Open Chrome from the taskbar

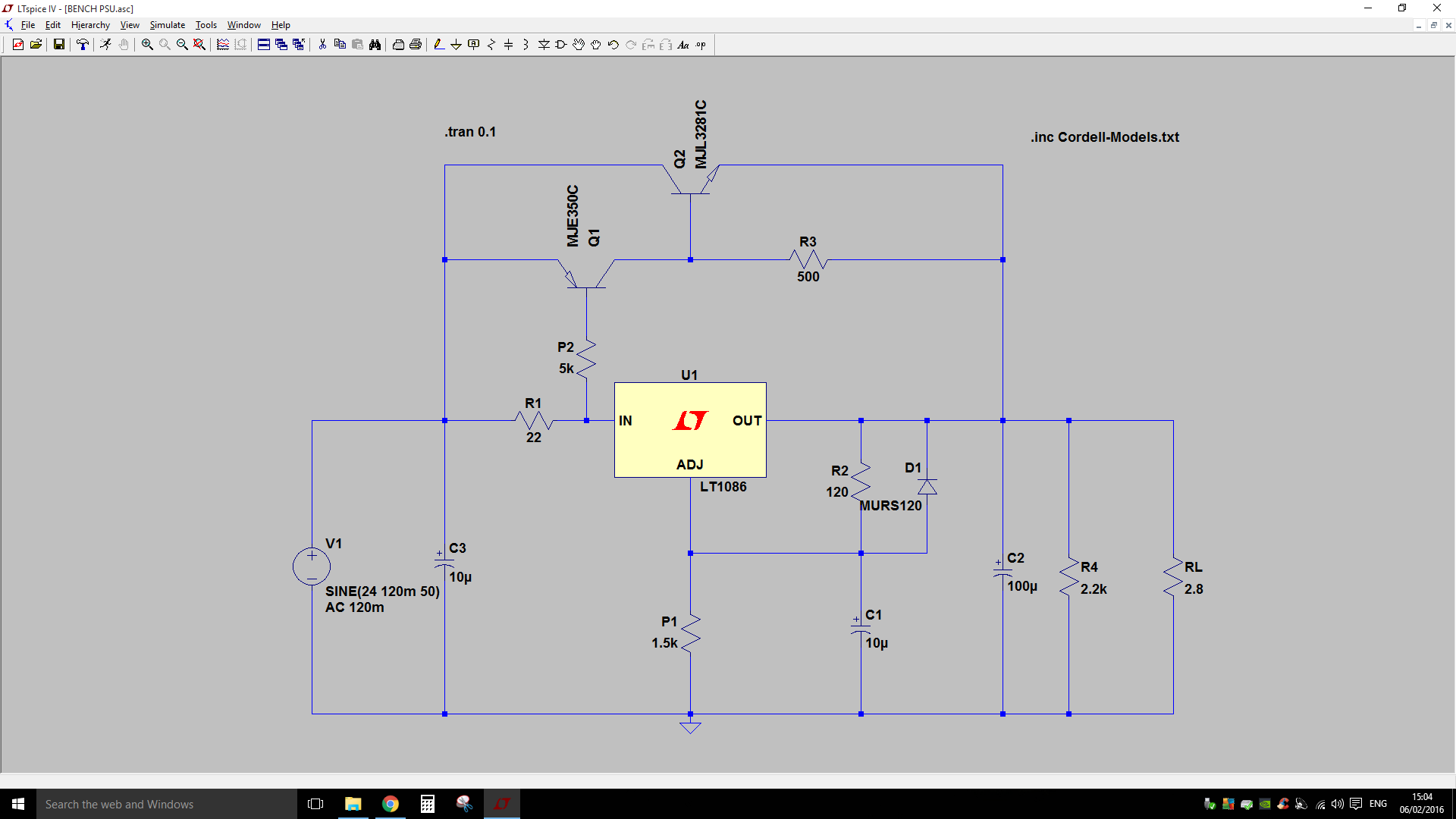tap(391, 804)
